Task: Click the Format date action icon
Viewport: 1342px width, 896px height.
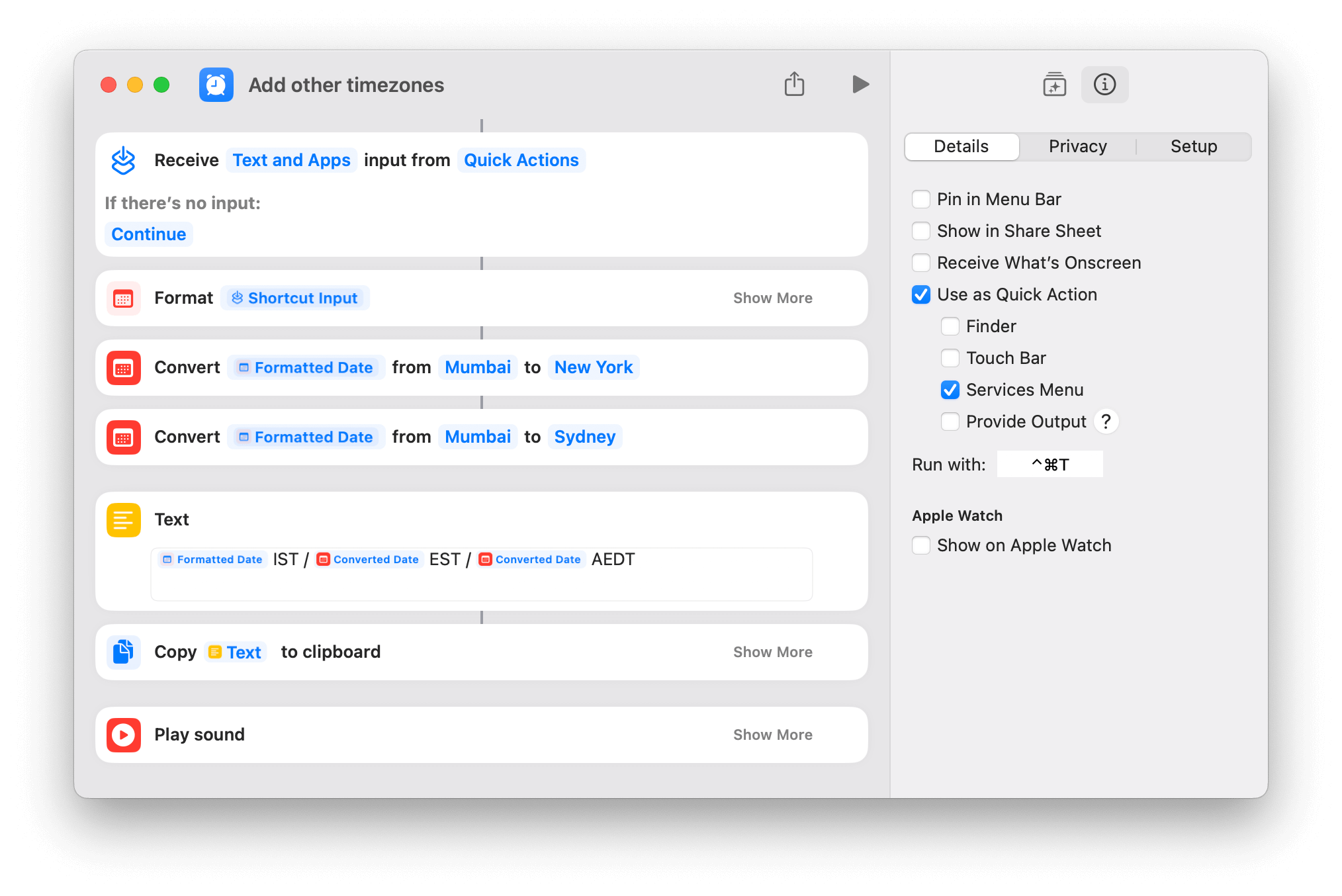Action: point(123,297)
